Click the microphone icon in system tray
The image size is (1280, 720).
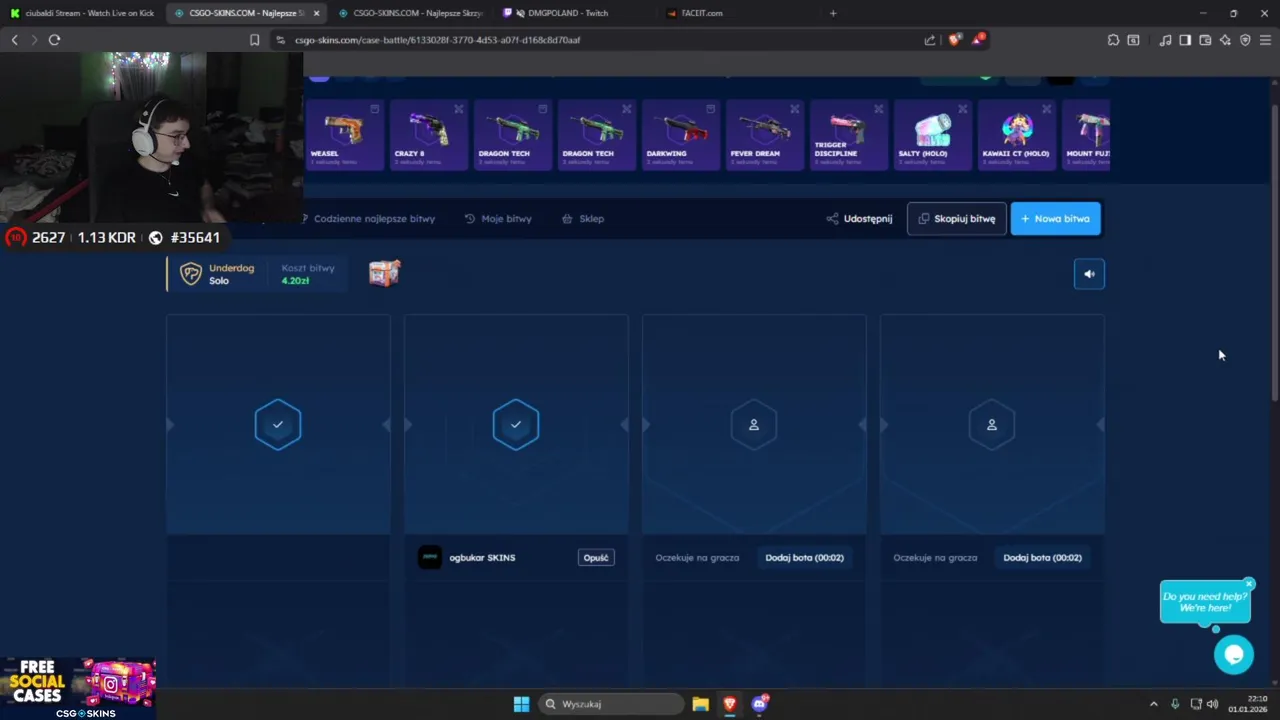1175,704
